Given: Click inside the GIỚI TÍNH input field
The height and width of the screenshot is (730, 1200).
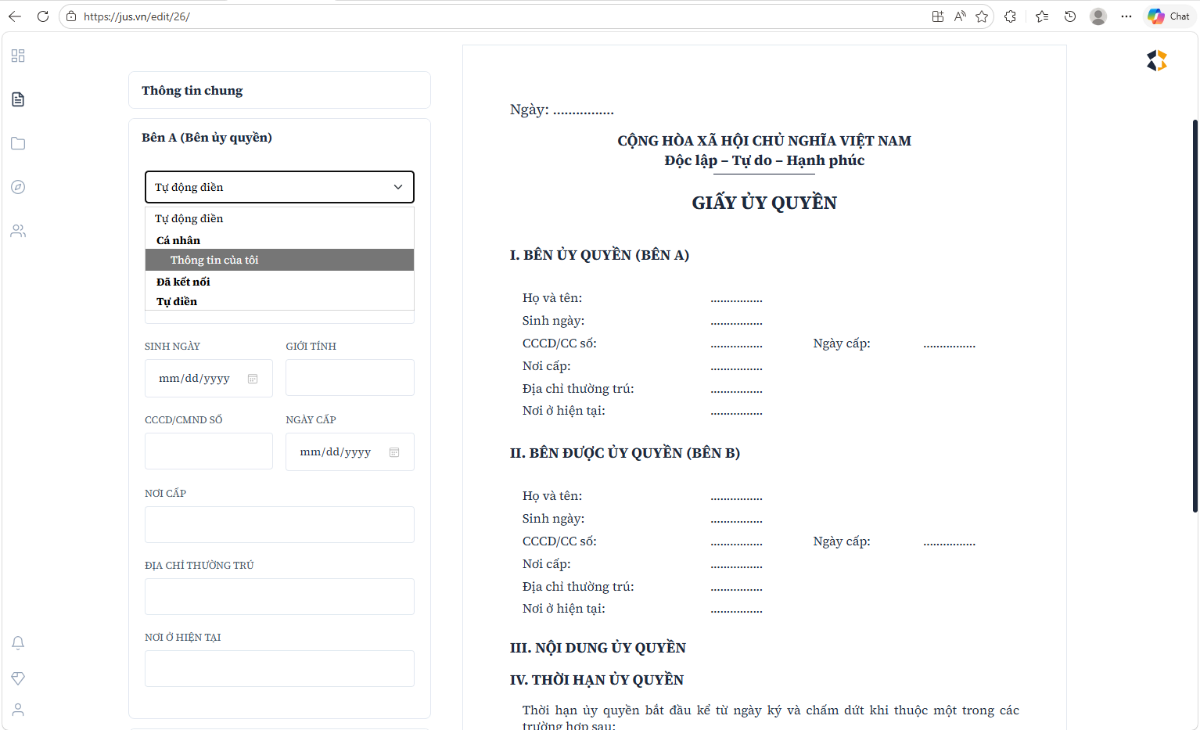Looking at the screenshot, I should pos(349,377).
